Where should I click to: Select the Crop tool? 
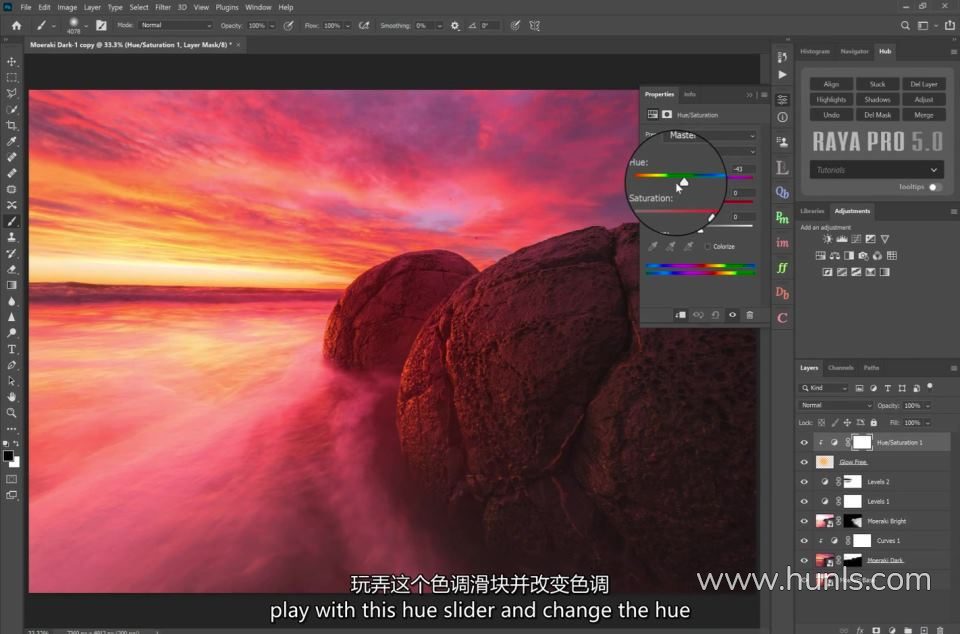tap(12, 125)
